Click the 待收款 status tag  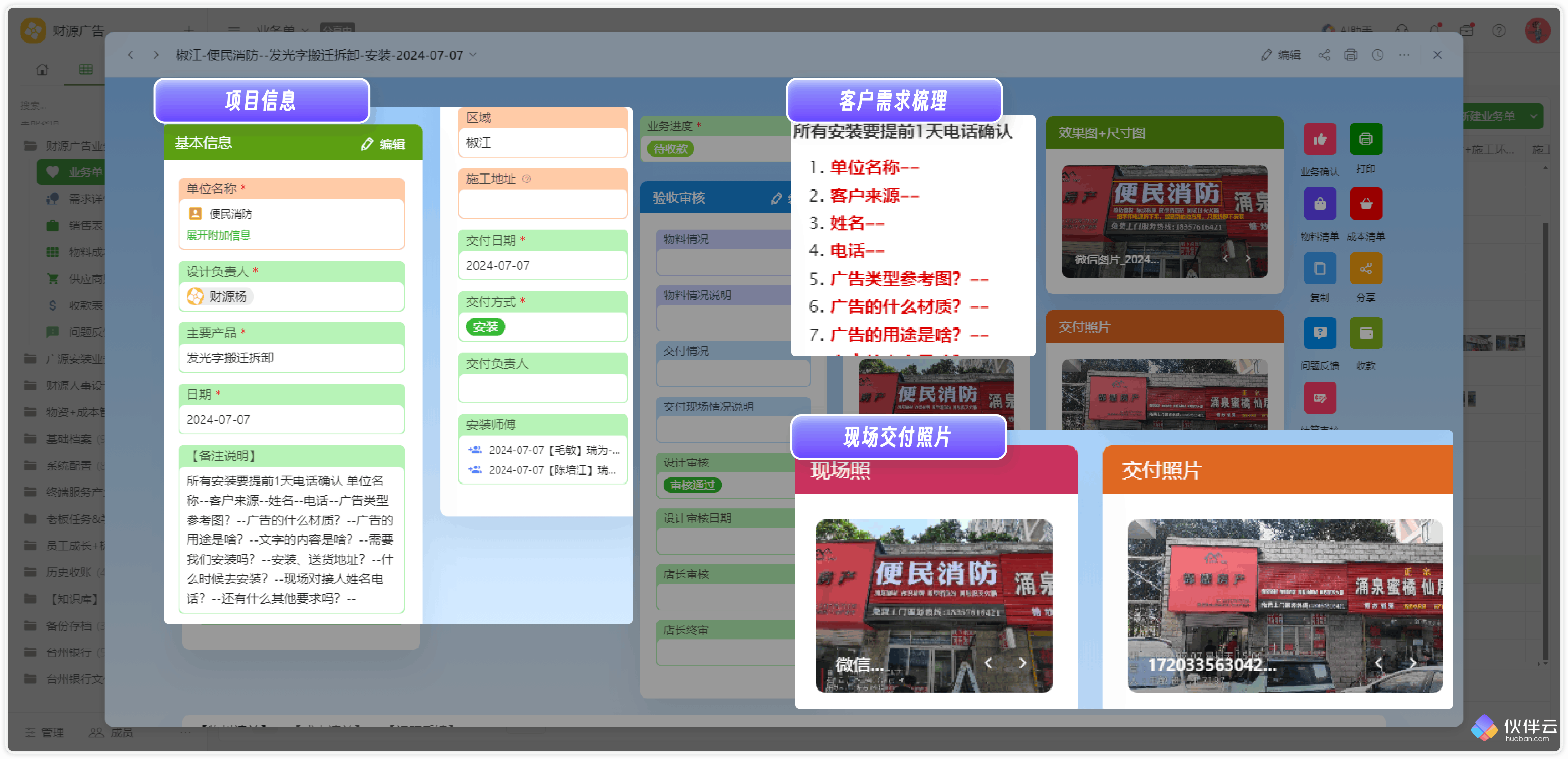tap(671, 149)
